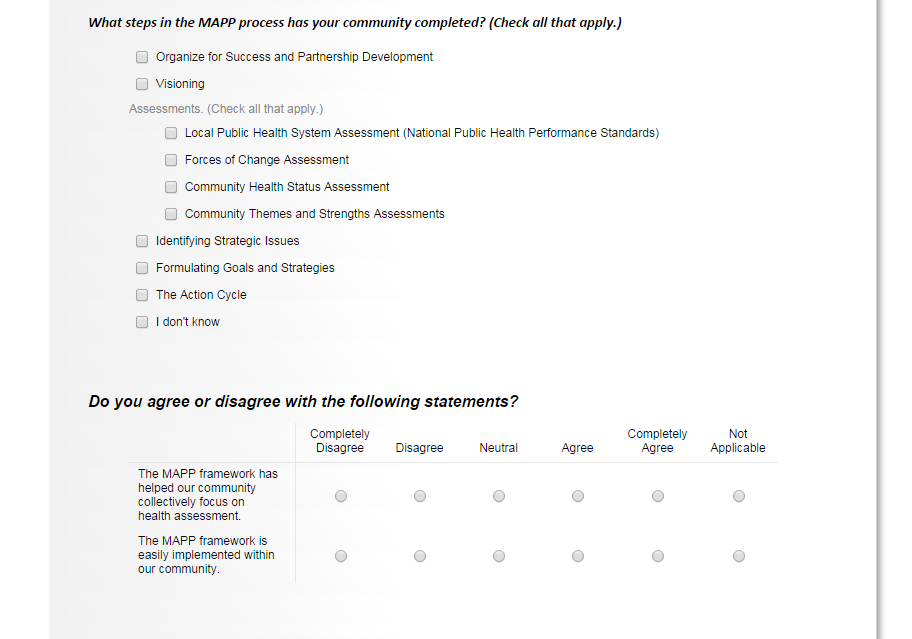
Task: Select Completely Disagree for easily implemented statement
Action: [x=341, y=556]
